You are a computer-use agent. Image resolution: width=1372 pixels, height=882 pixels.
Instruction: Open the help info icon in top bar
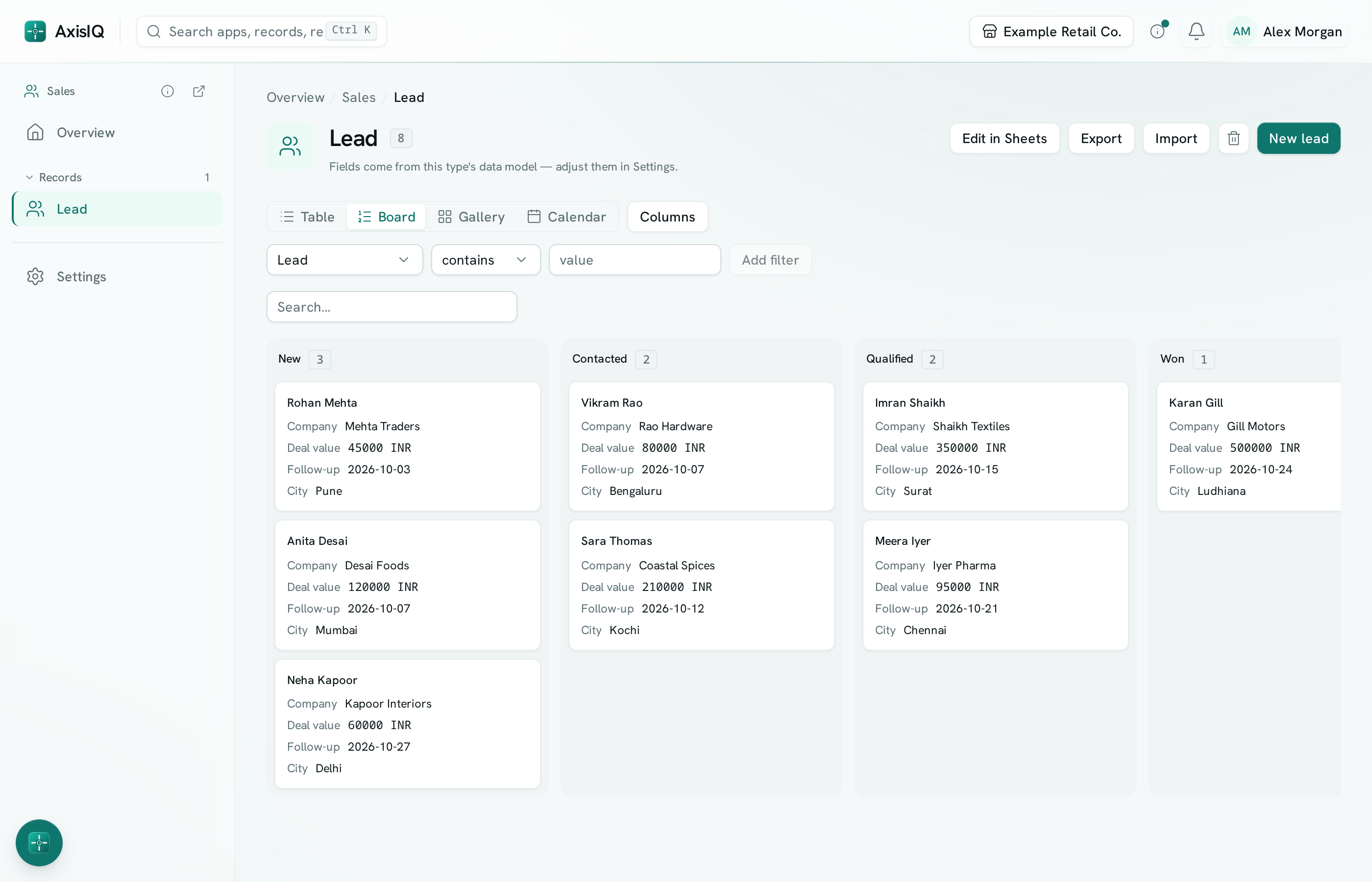[x=1157, y=31]
